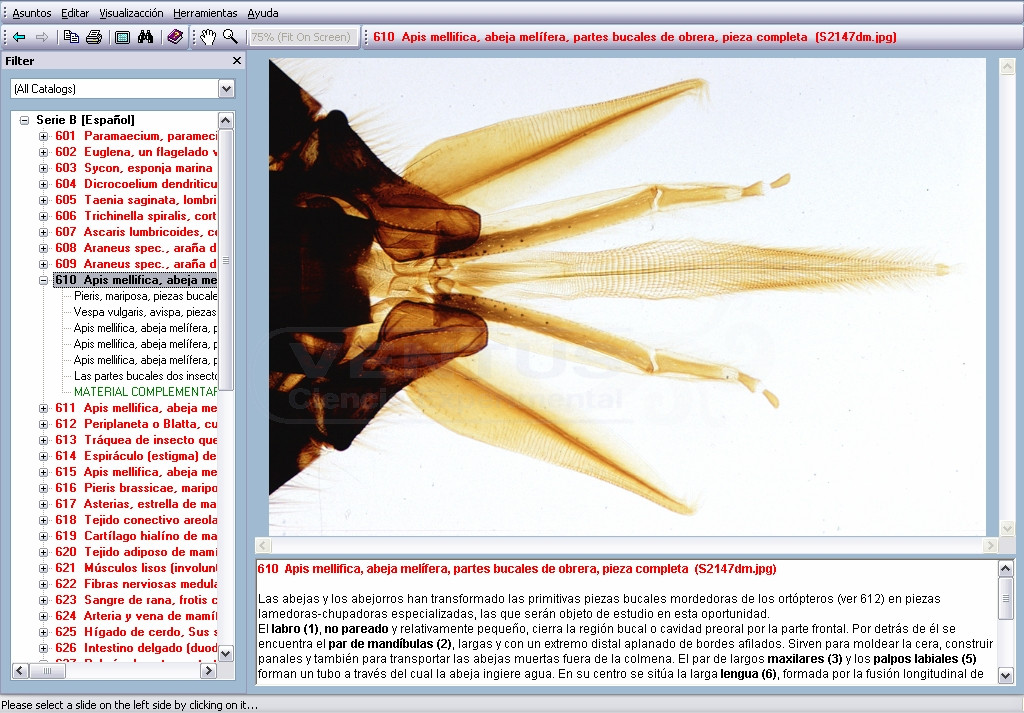Image resolution: width=1024 pixels, height=713 pixels.
Task: Close the Filter panel
Action: pyautogui.click(x=236, y=60)
